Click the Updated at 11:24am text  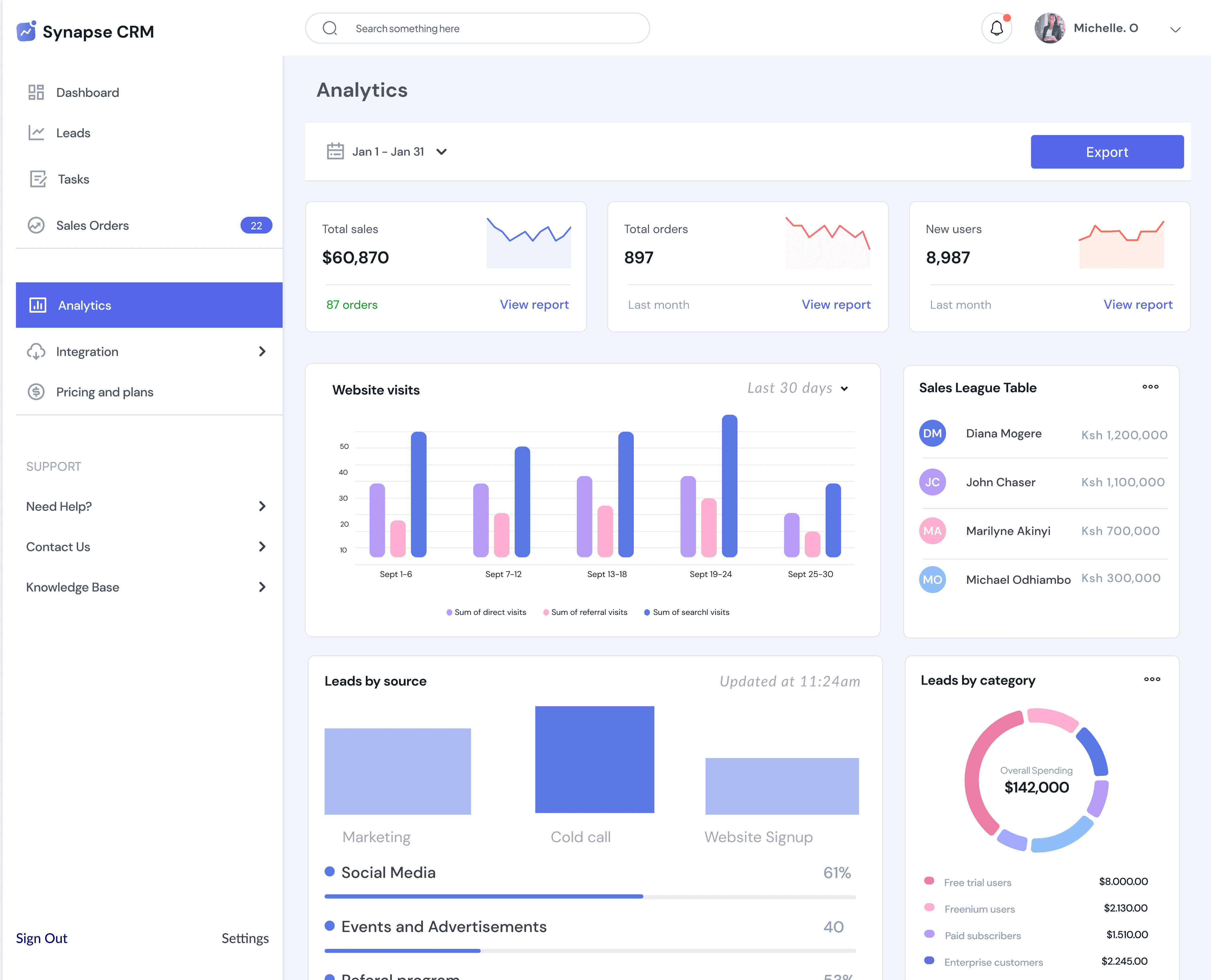click(790, 681)
